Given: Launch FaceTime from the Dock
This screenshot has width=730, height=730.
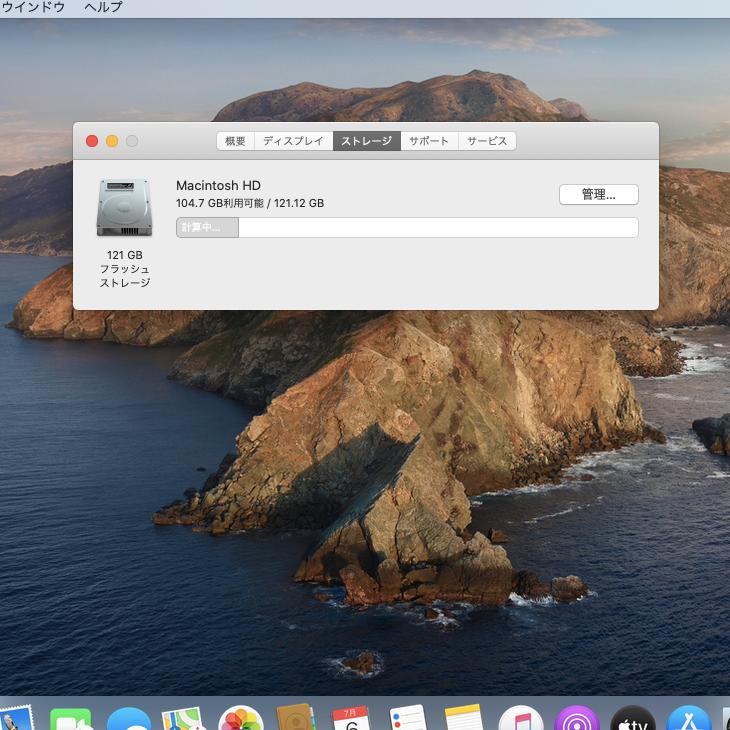Looking at the screenshot, I should click(71, 720).
